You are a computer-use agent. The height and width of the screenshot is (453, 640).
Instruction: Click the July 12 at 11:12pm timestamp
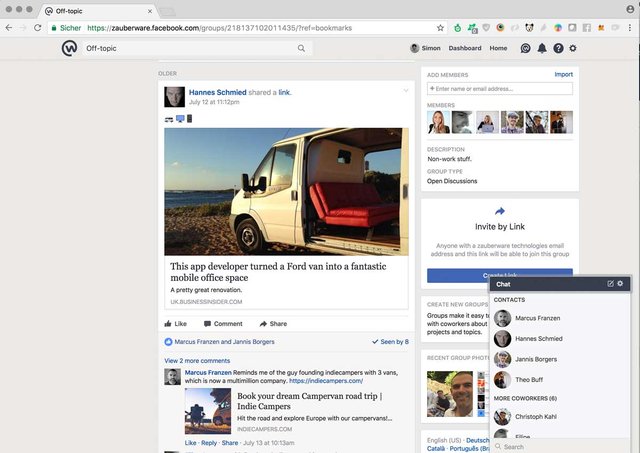point(214,102)
